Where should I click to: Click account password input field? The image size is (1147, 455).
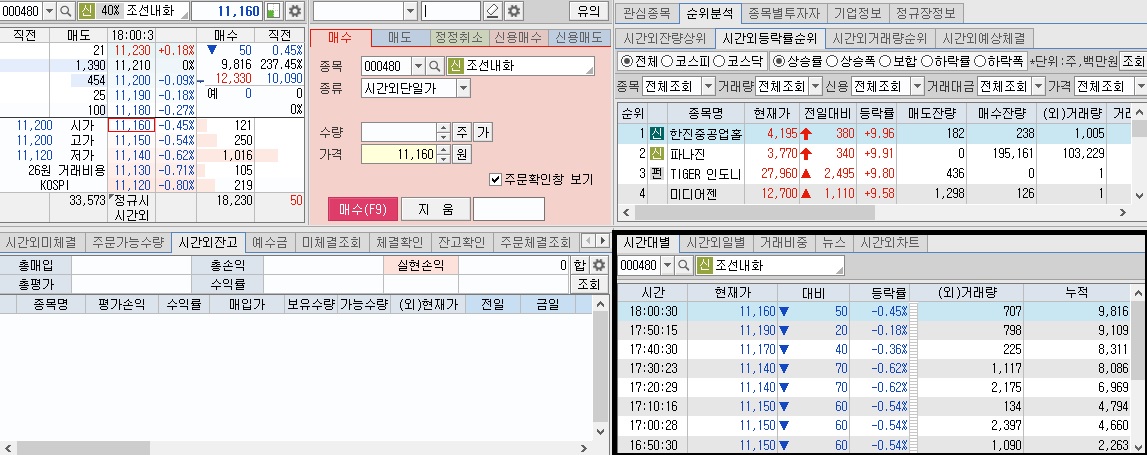451,11
